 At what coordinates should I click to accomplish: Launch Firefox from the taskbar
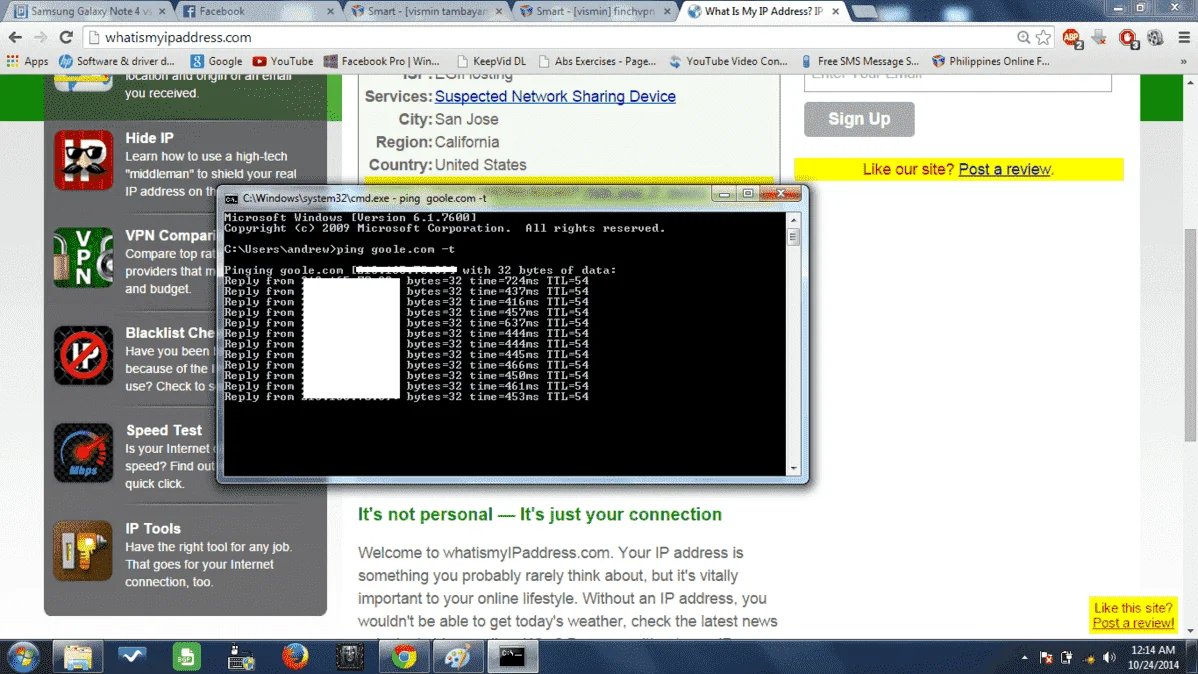pos(295,656)
